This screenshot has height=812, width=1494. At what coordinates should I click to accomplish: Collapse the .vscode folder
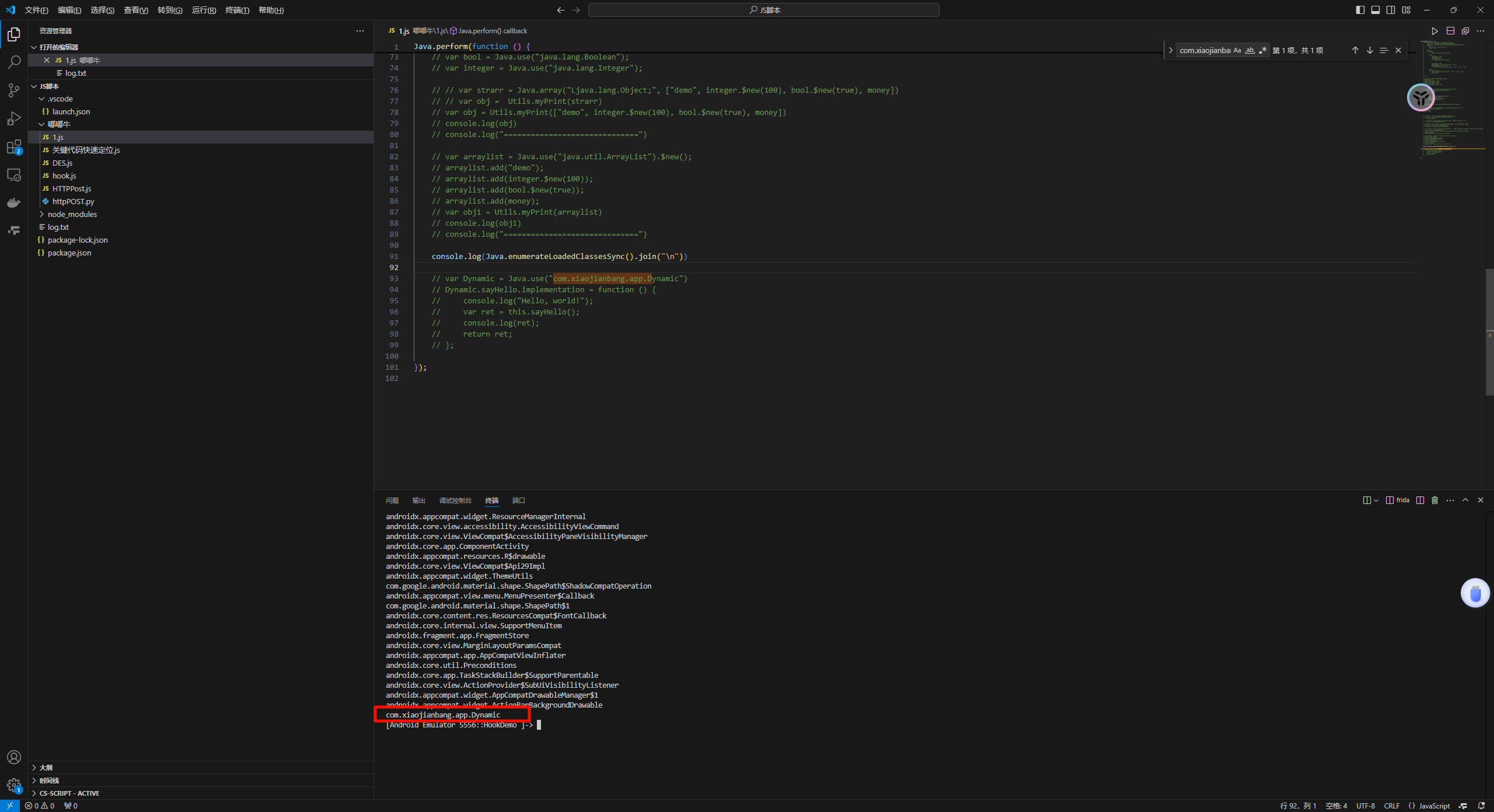(60, 99)
